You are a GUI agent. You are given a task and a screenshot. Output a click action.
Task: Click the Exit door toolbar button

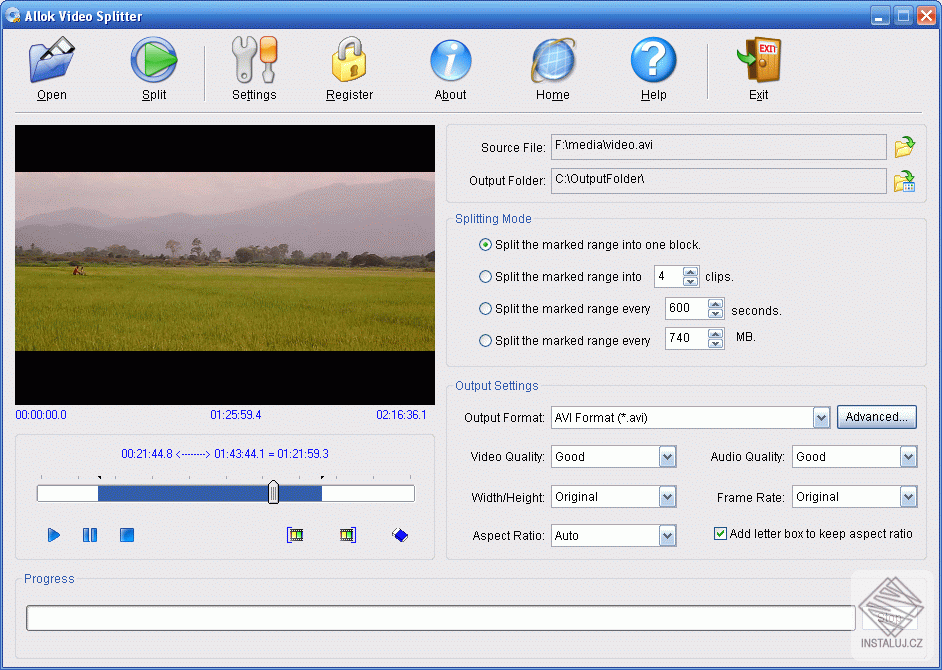click(758, 62)
